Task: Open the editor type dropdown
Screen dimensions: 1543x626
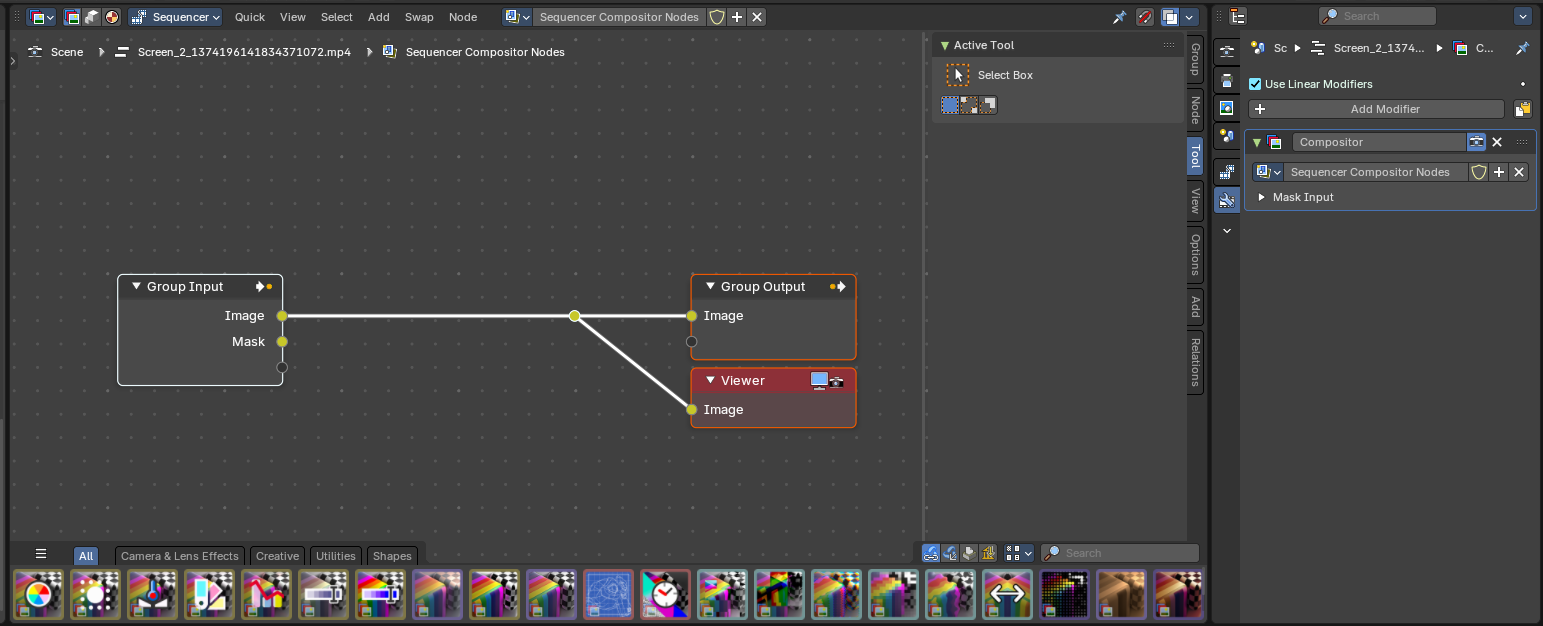Action: [x=41, y=17]
